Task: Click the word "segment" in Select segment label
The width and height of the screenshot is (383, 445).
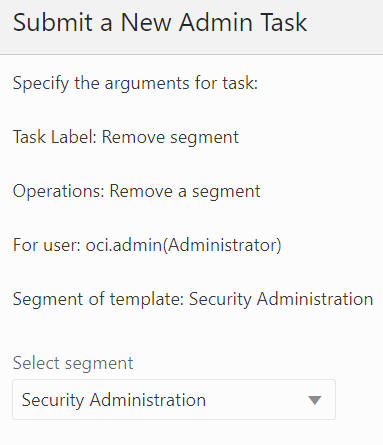Action: (99, 364)
